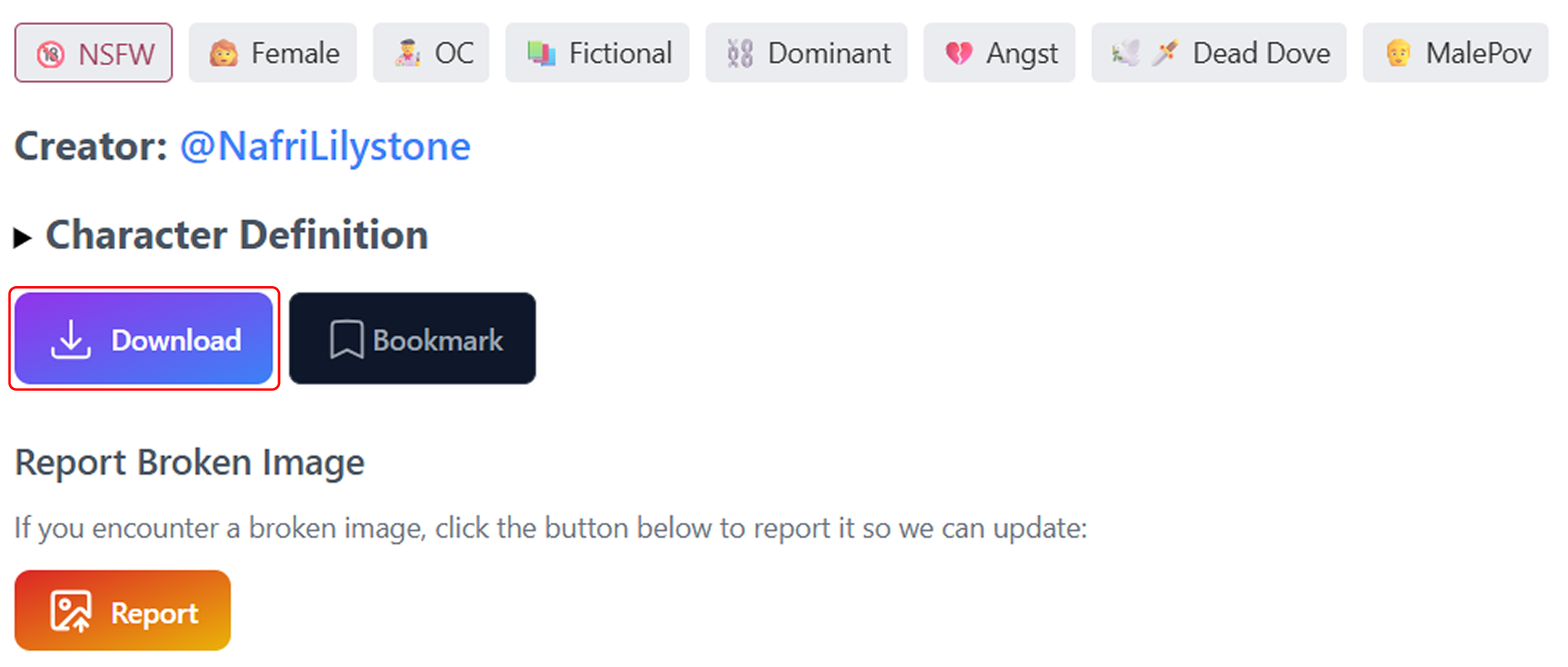Click the MalePov man face emoji
Screen dimensions: 1568x667
(1398, 53)
